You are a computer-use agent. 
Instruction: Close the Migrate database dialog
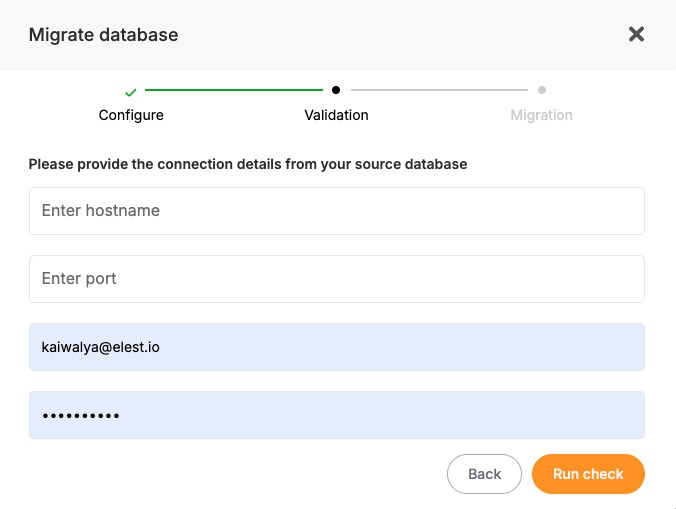click(x=636, y=34)
